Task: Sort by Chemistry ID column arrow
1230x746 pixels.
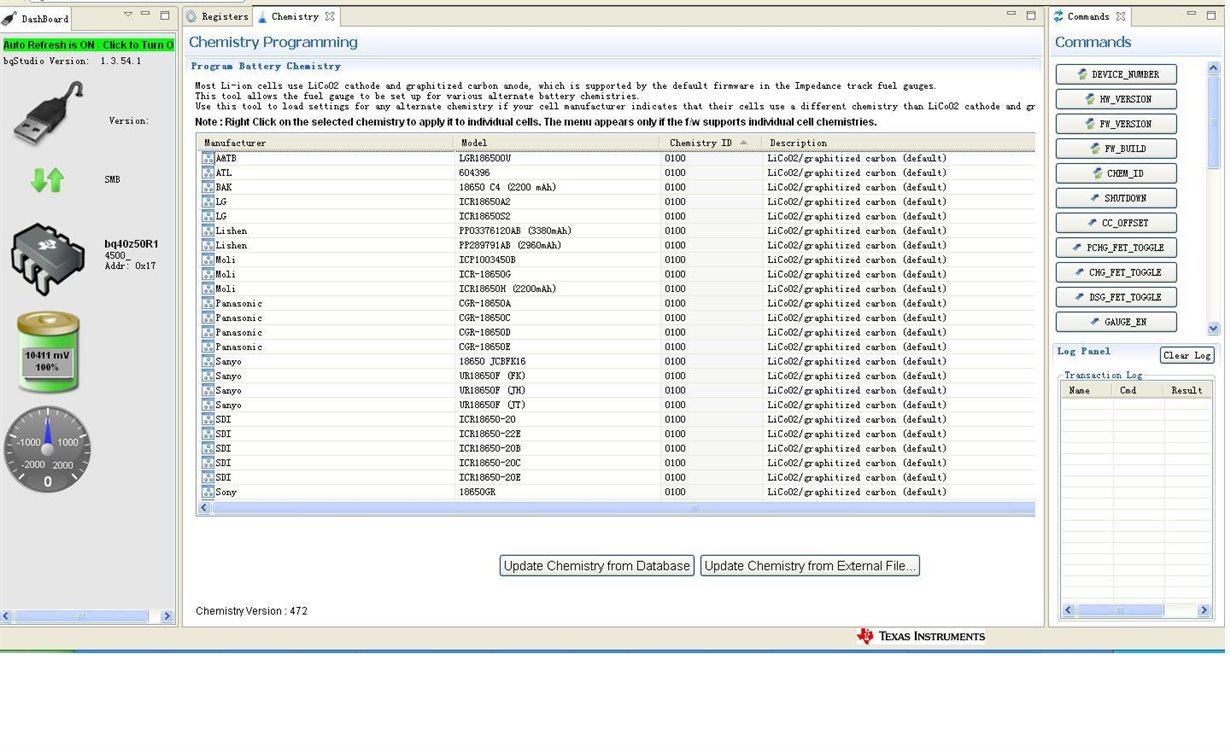Action: tap(744, 143)
